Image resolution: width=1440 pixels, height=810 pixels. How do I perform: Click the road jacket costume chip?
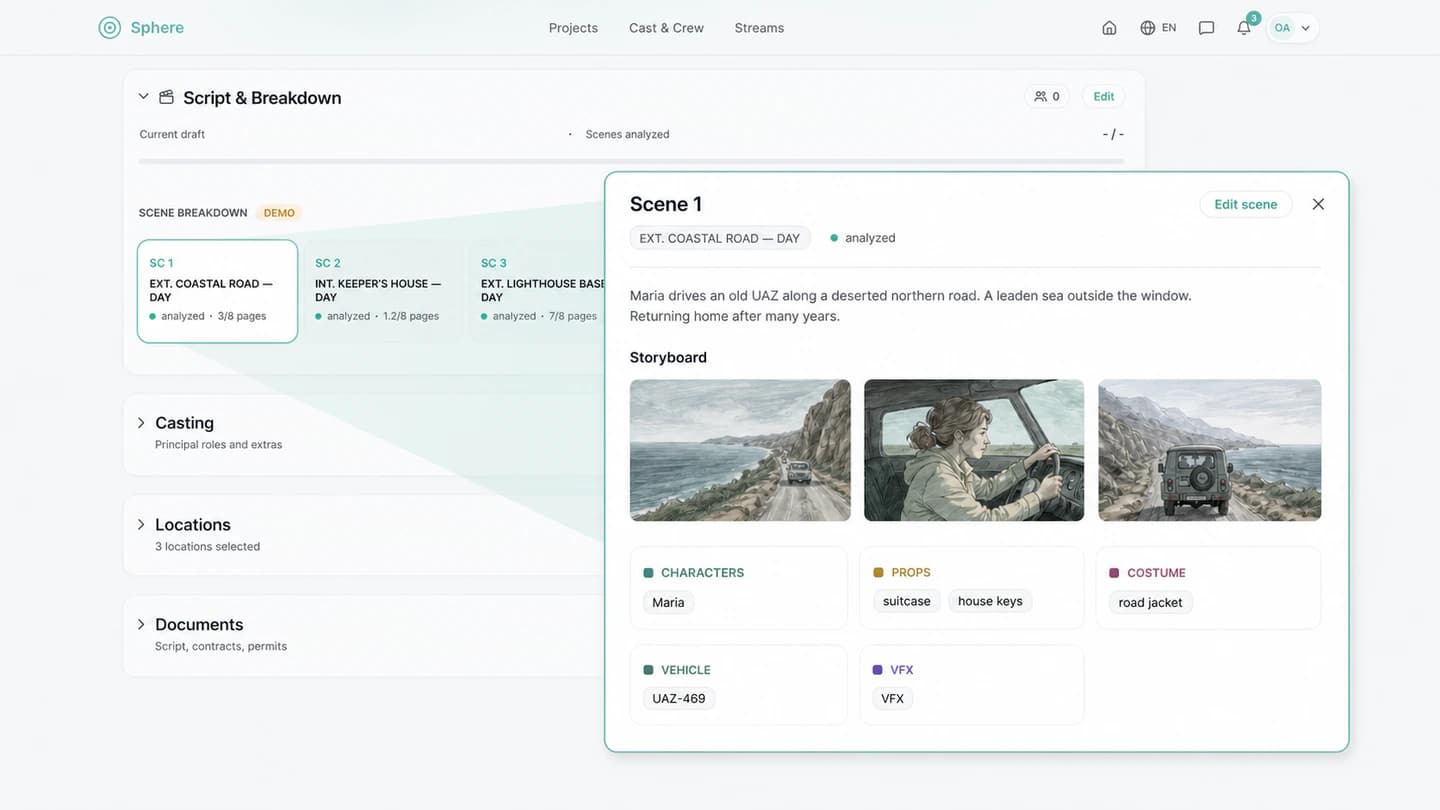(1151, 602)
